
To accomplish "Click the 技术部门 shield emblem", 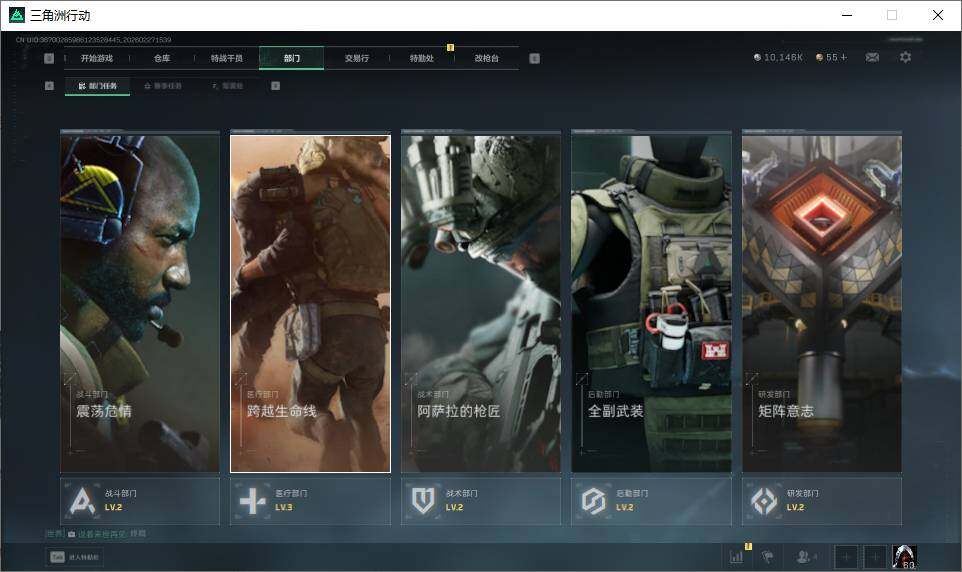I will click(423, 500).
